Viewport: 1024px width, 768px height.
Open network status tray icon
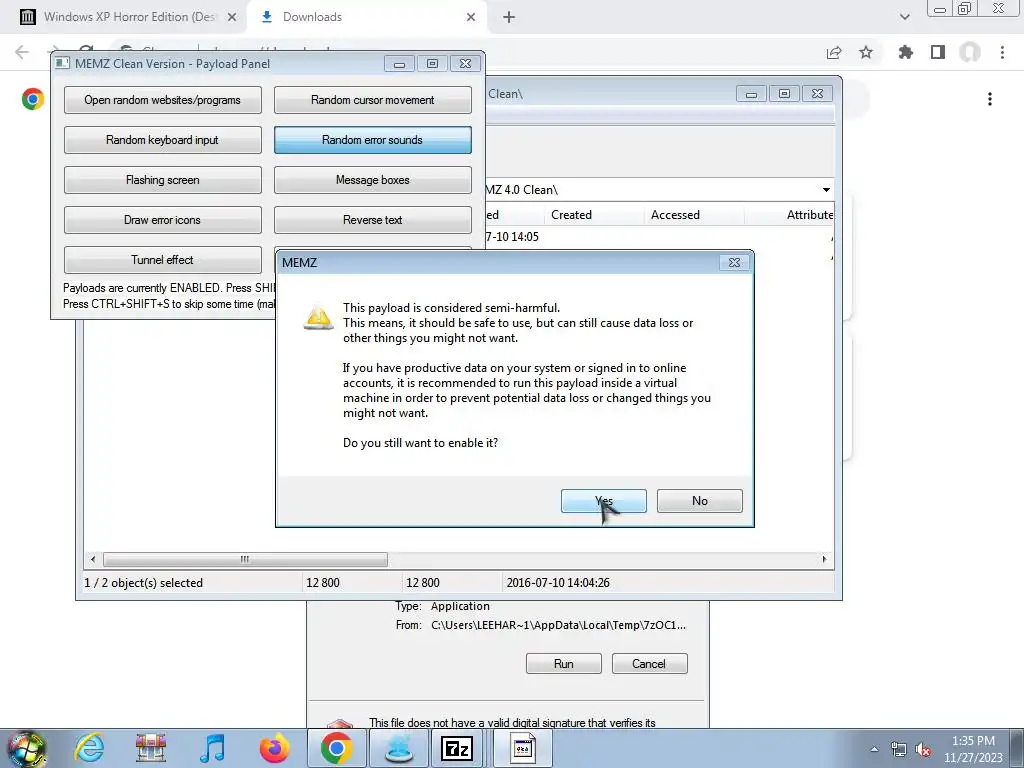pyautogui.click(x=899, y=749)
